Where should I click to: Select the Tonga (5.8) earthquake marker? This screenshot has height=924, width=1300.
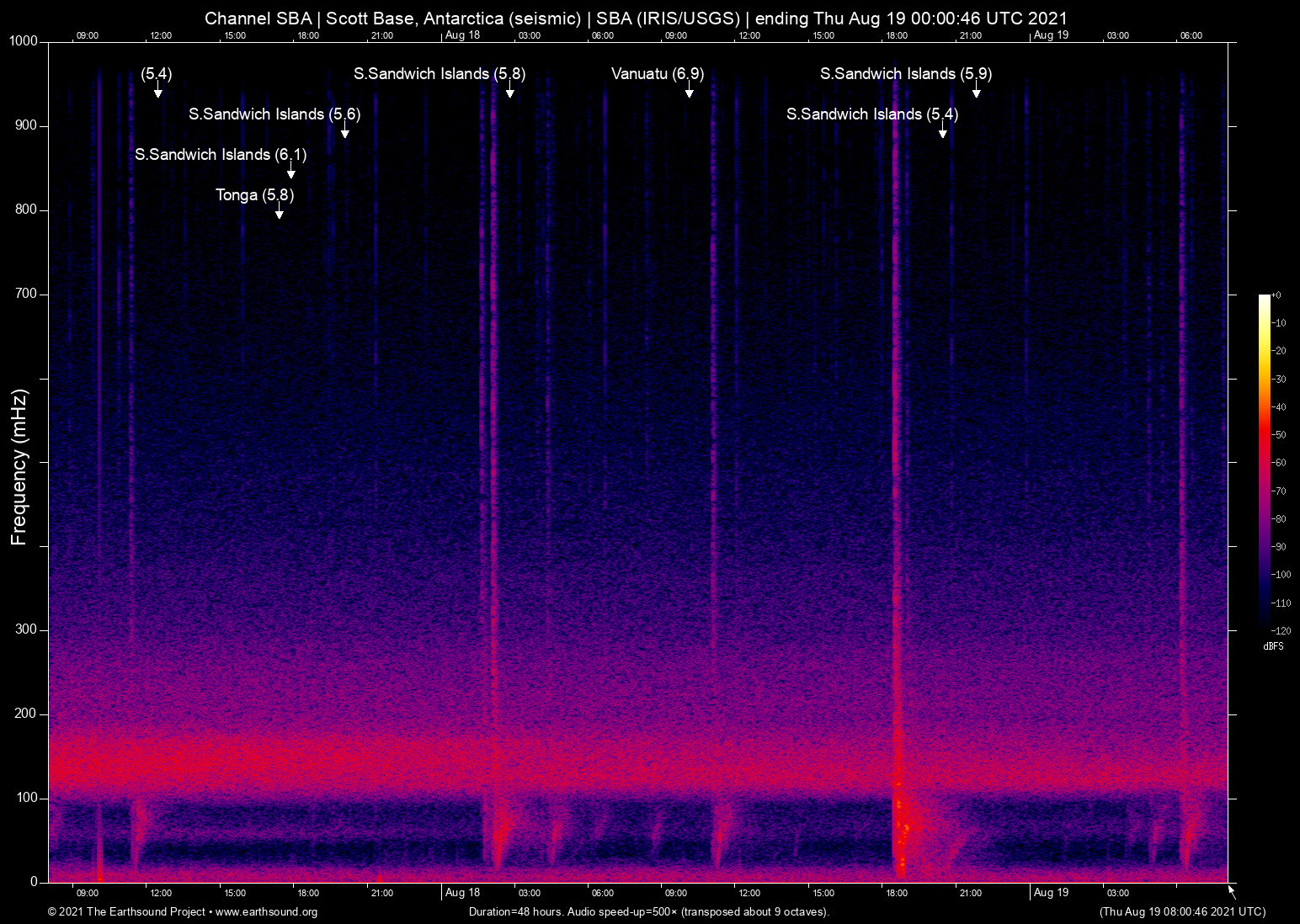pyautogui.click(x=279, y=214)
